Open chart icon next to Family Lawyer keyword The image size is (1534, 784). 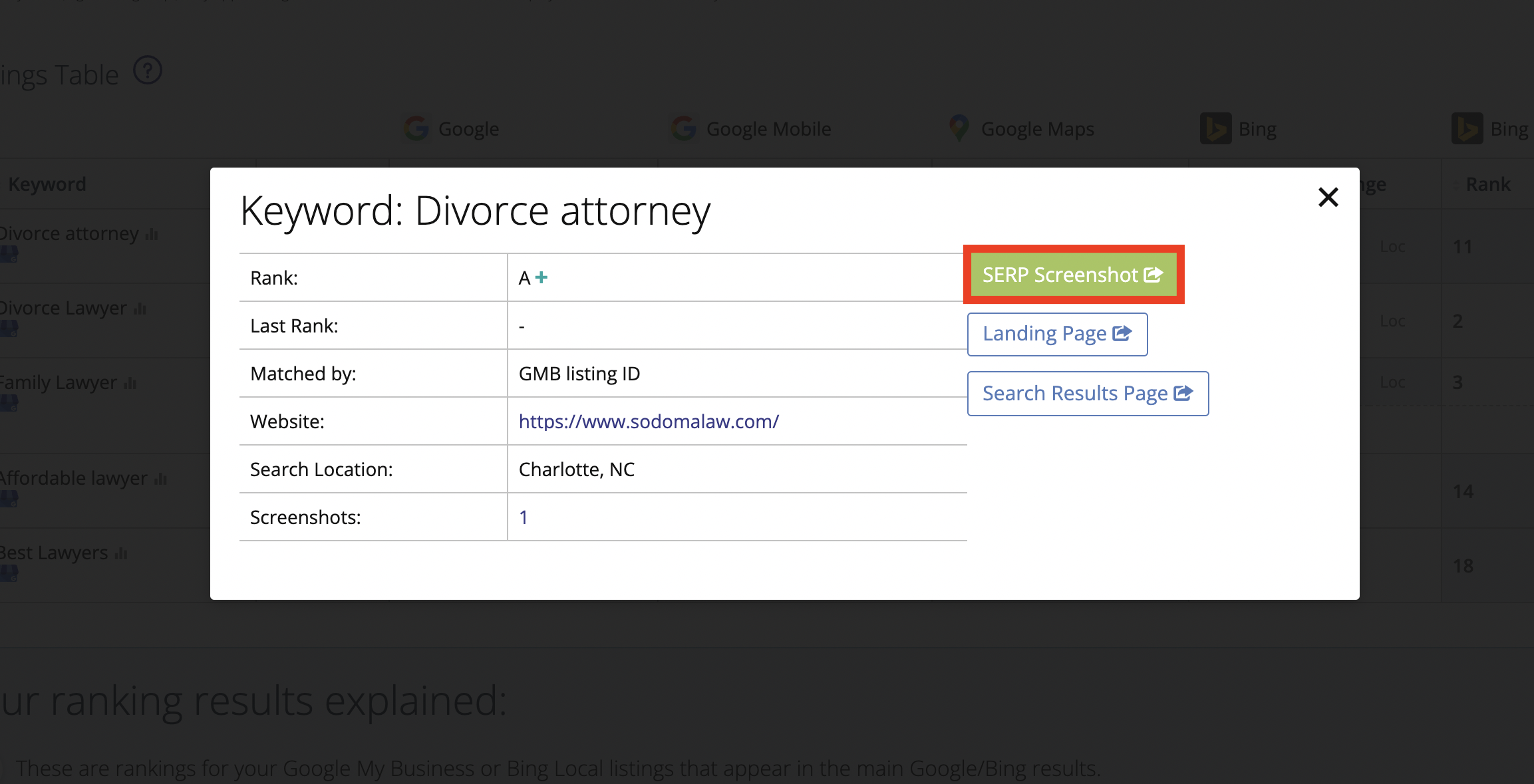[130, 383]
